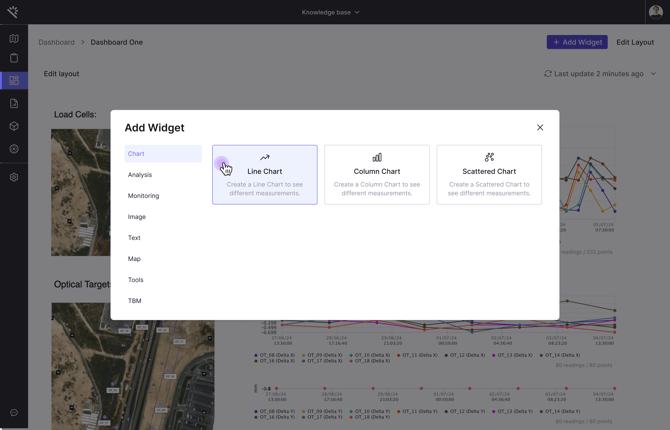The height and width of the screenshot is (430, 670).
Task: Select the Text category
Action: point(163,238)
